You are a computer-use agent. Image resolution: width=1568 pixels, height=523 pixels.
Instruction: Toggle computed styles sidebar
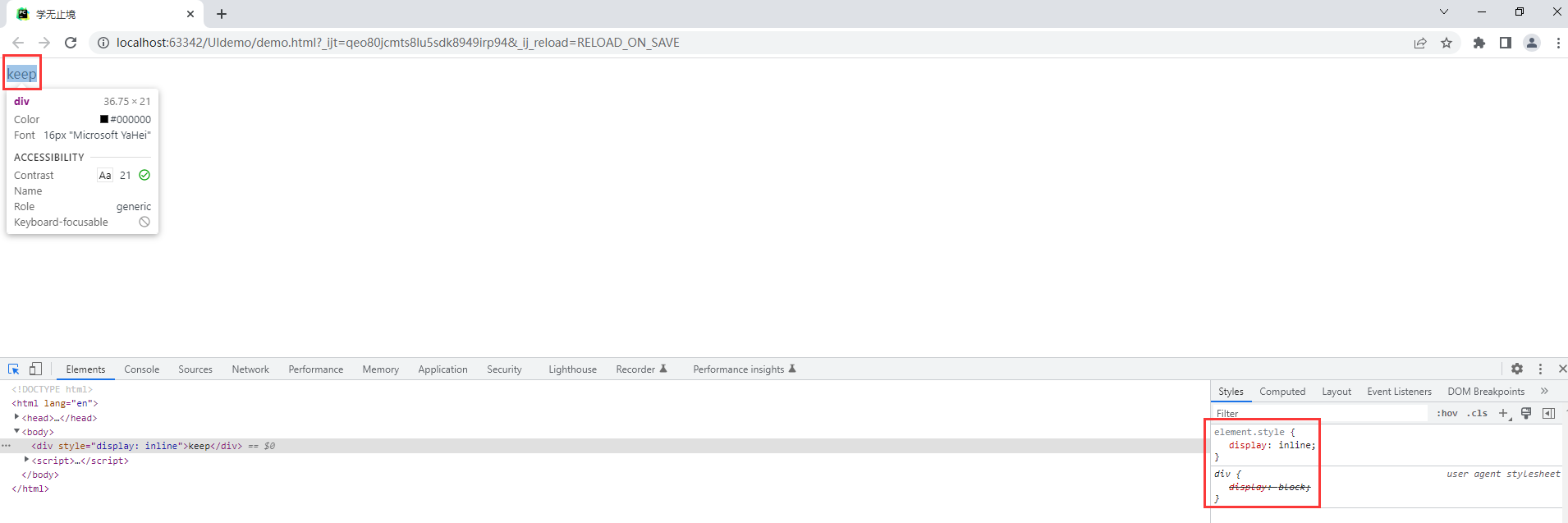coord(1548,414)
